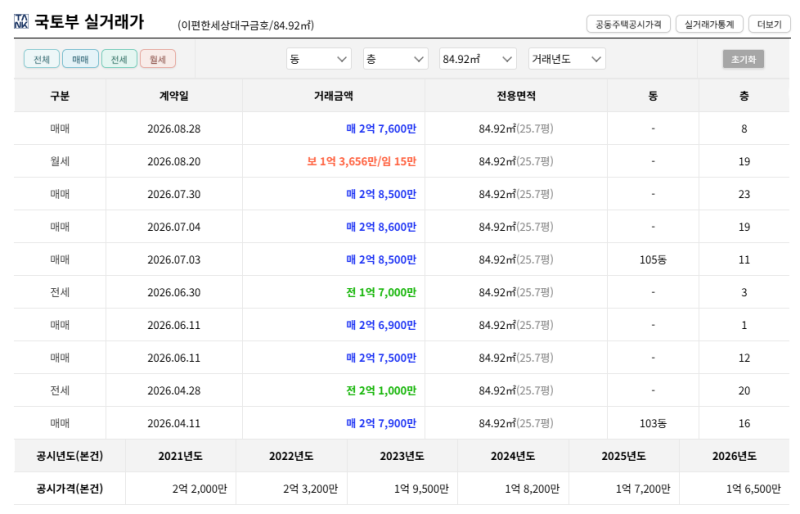Viewport: 800px width, 514px height.
Task: Click the 더보기 button
Action: click(x=769, y=24)
